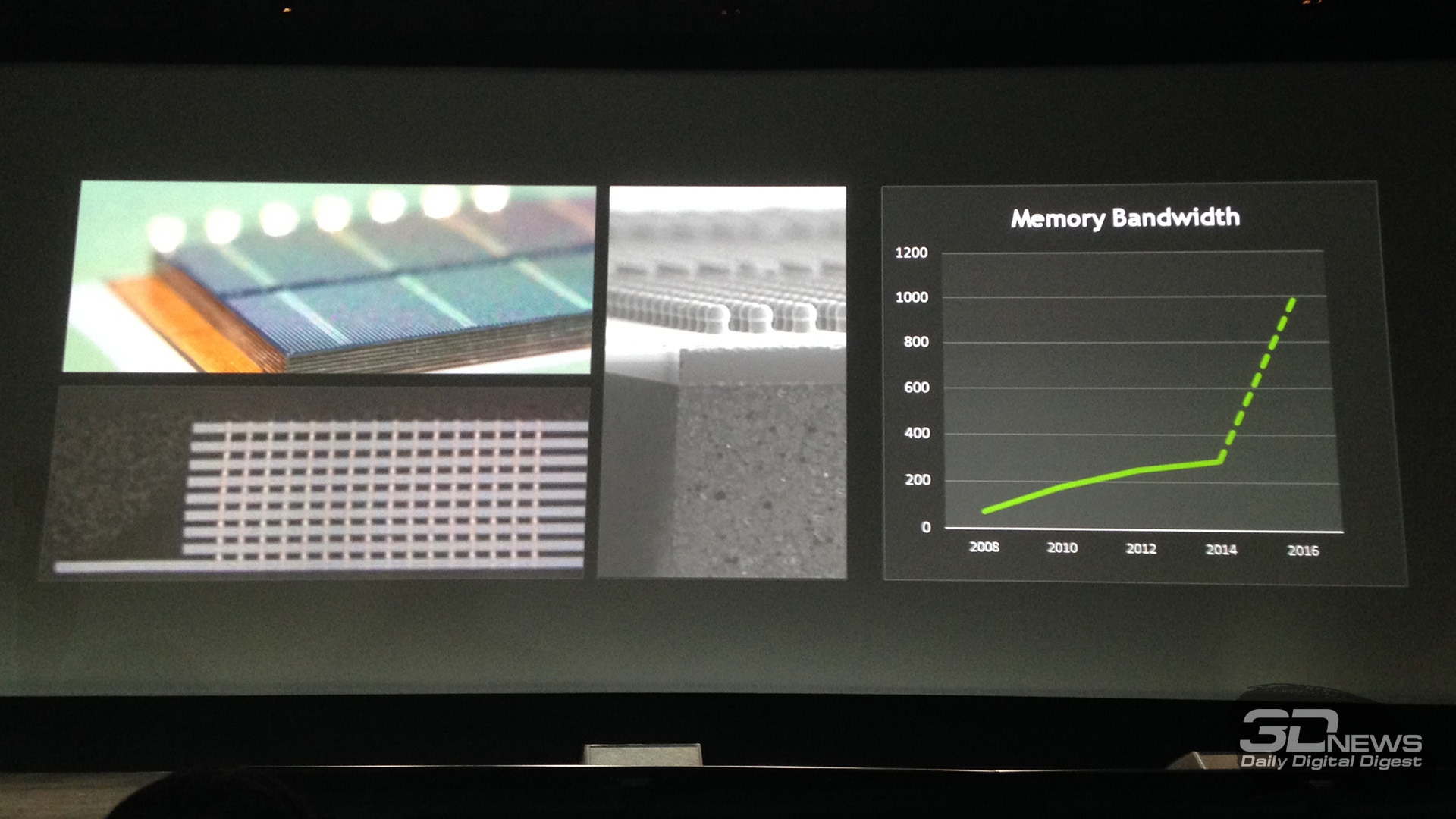The height and width of the screenshot is (819, 1456).
Task: Select the 0 y-axis value
Action: tap(926, 527)
